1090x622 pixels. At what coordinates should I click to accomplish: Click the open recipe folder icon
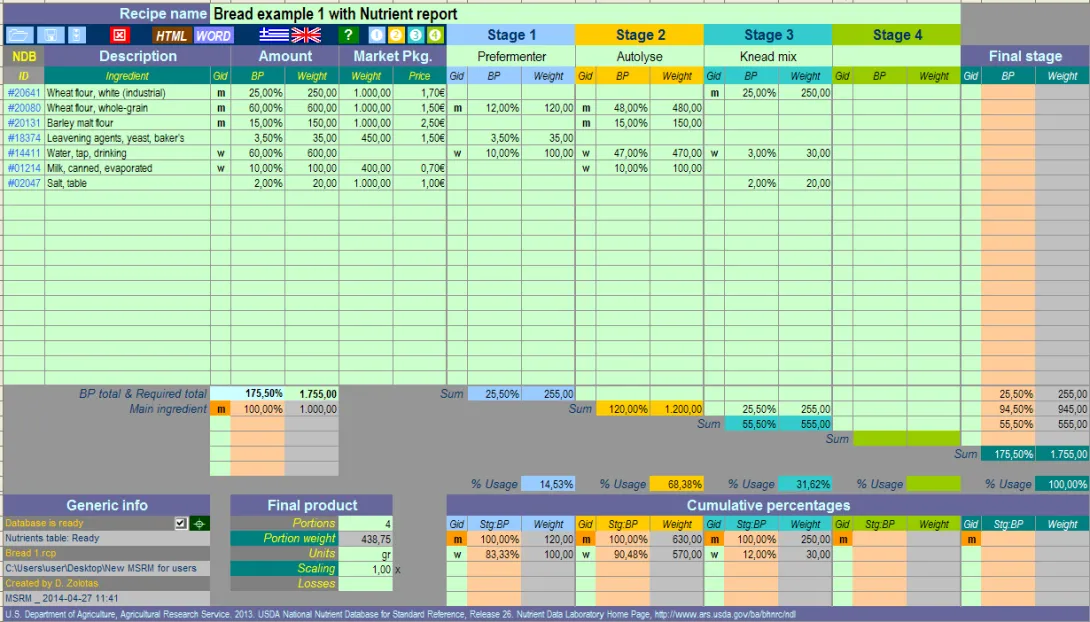(x=19, y=35)
